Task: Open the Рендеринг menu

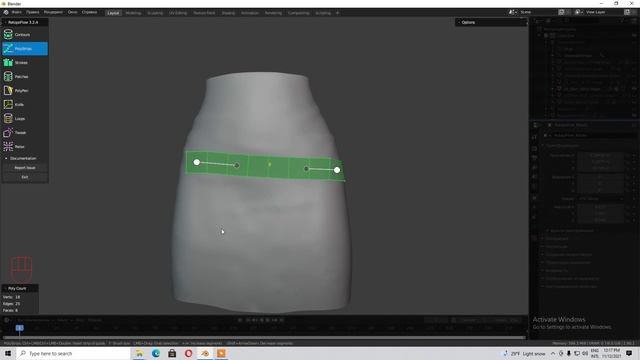Action: 53,12
